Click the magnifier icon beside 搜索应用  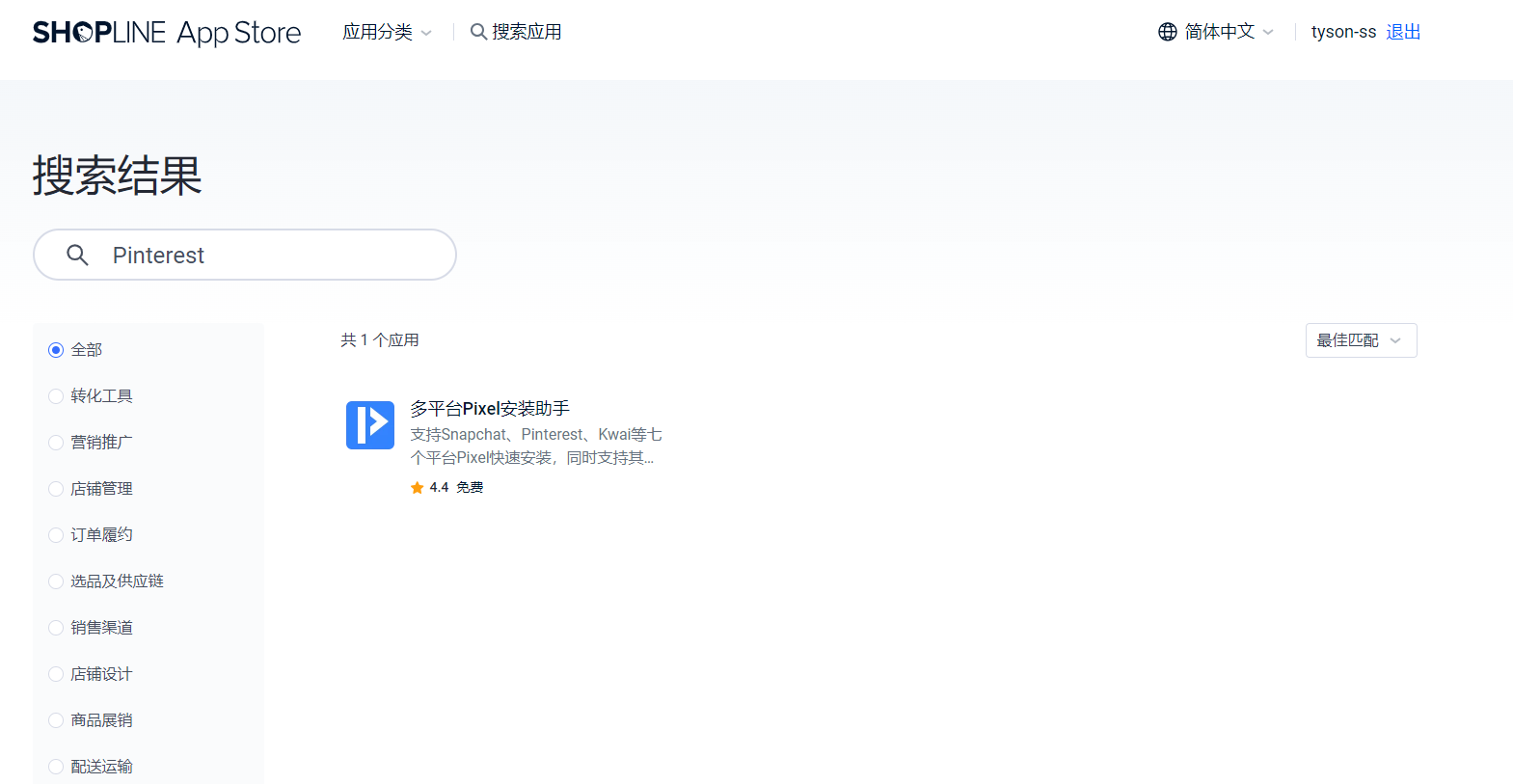pyautogui.click(x=477, y=32)
